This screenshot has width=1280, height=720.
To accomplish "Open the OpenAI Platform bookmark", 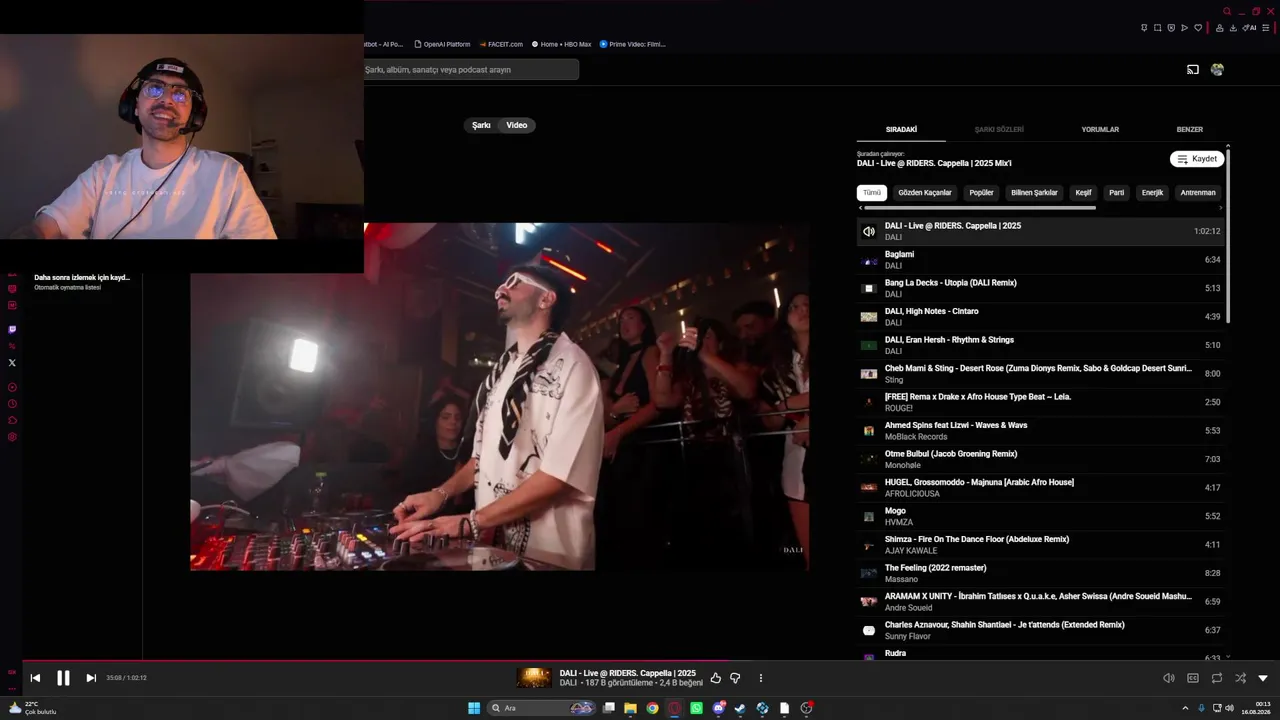I will [441, 44].
